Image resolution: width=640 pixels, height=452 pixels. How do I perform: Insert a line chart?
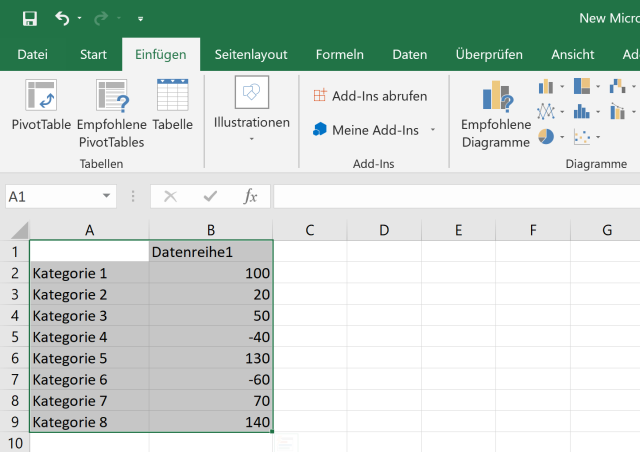546,111
